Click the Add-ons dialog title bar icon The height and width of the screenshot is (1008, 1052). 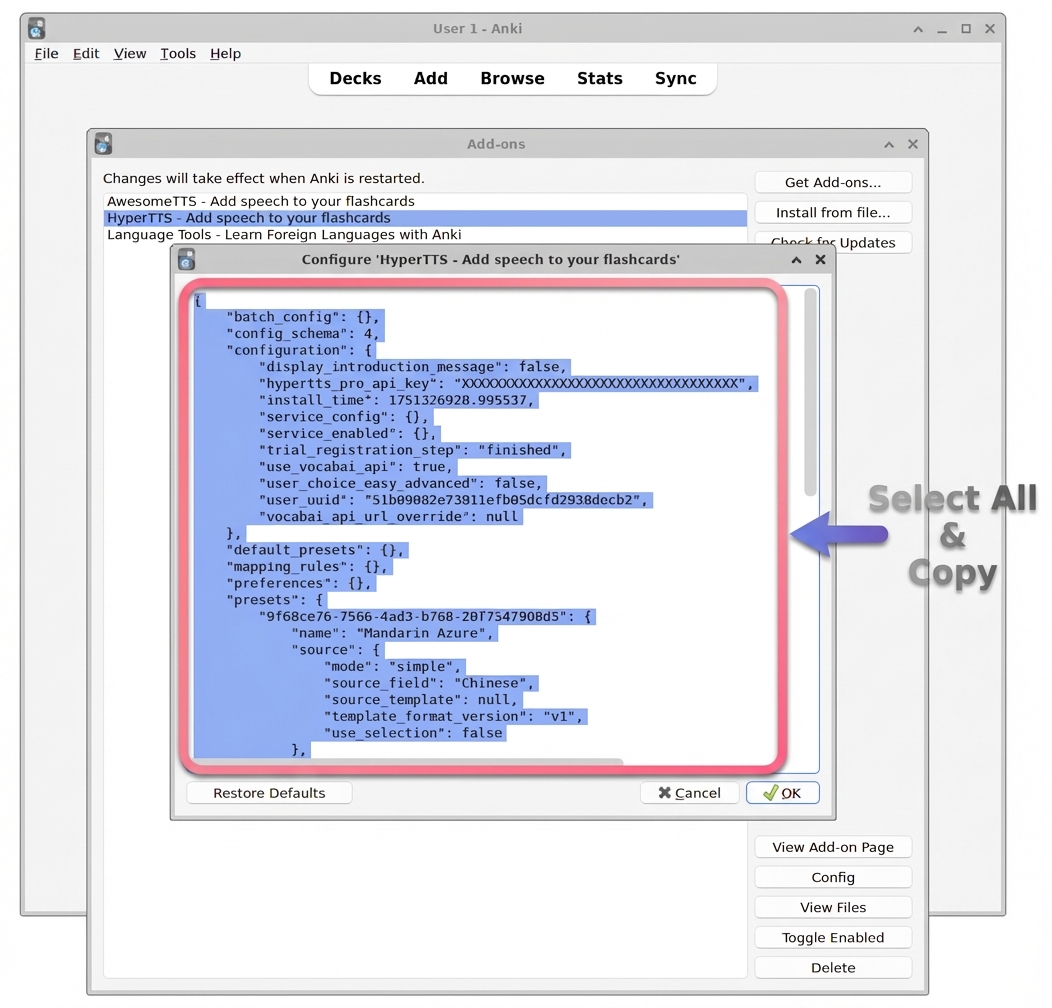tap(103, 143)
